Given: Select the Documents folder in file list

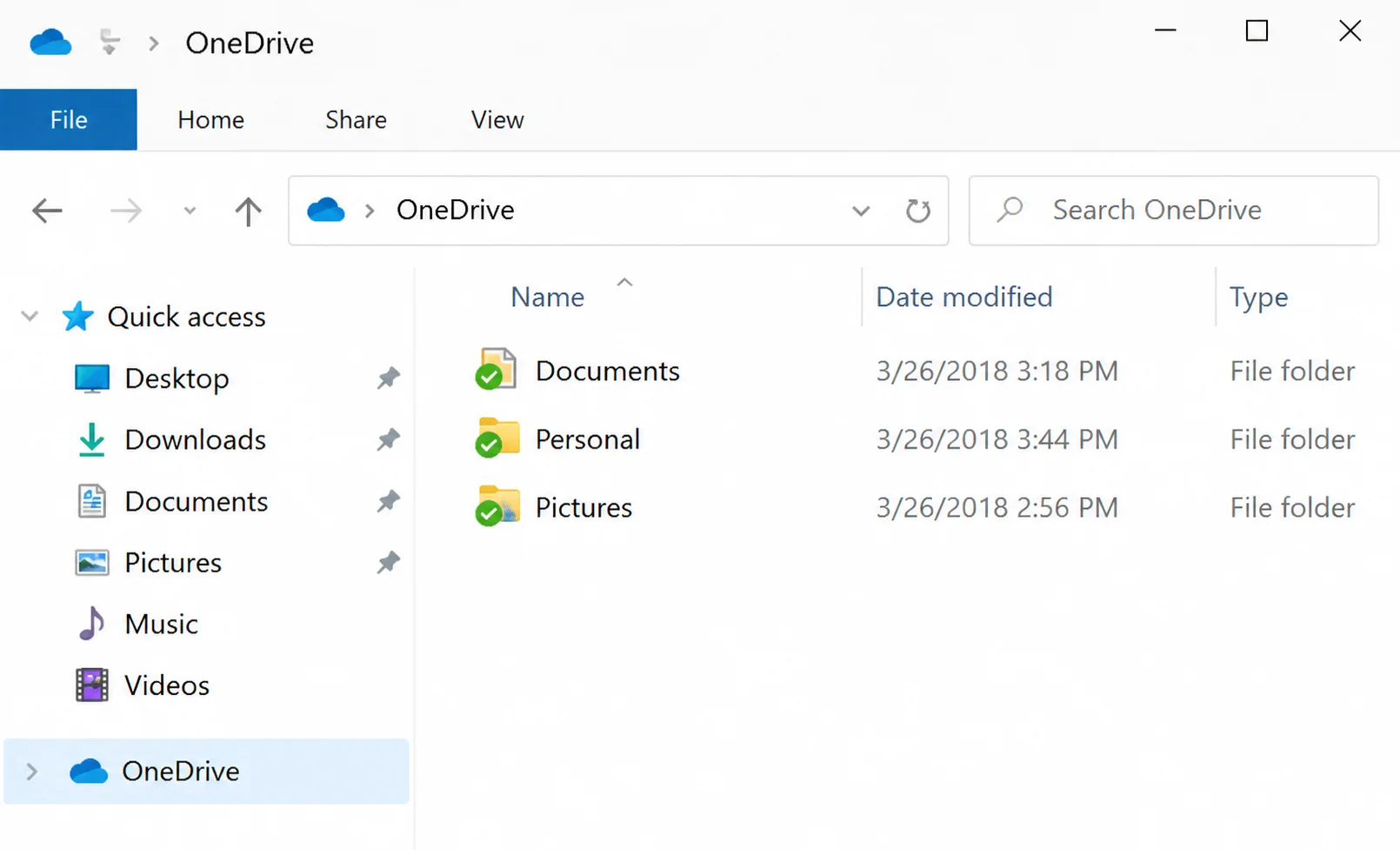Looking at the screenshot, I should click(x=607, y=371).
